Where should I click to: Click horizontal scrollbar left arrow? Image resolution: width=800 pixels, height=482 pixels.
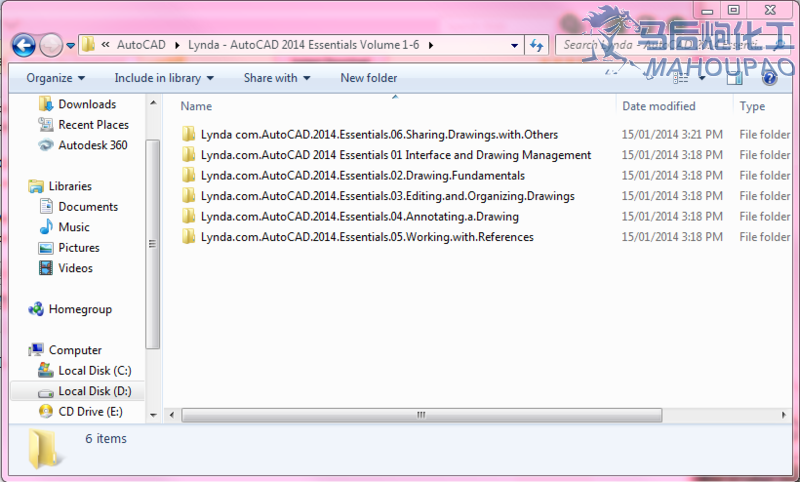(172, 415)
